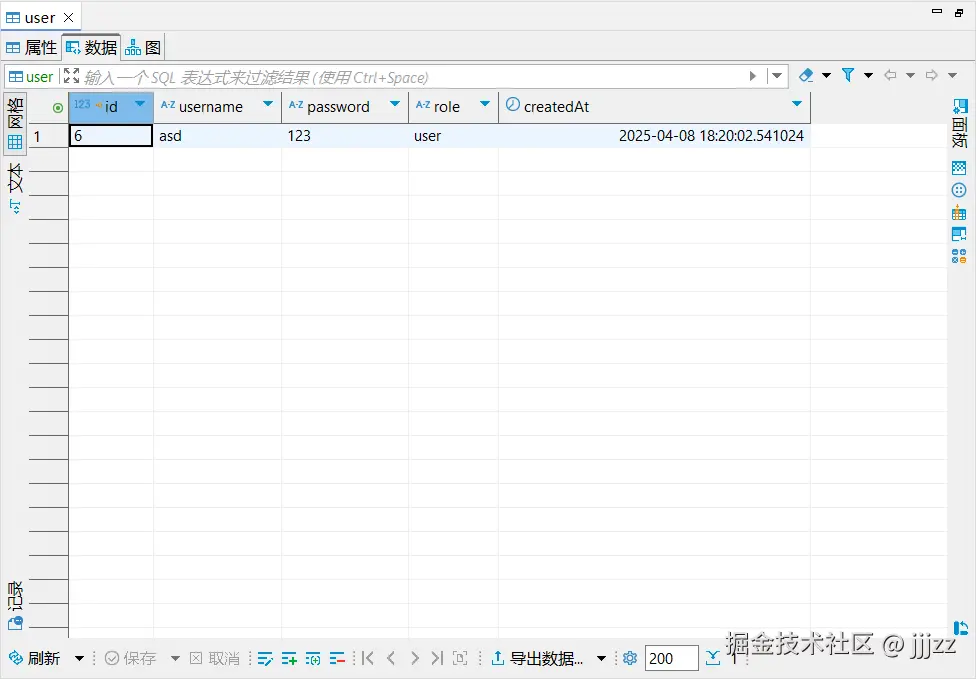Click the 刷新 refresh button
The width and height of the screenshot is (976, 679).
[35, 658]
